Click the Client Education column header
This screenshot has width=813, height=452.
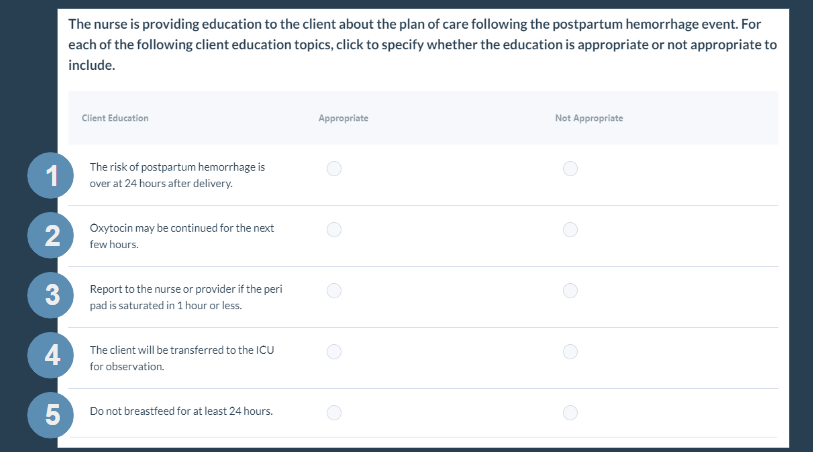tap(115, 118)
